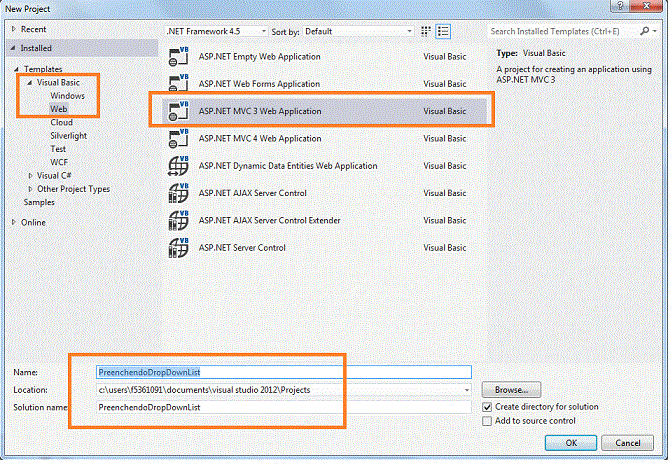Image resolution: width=668 pixels, height=460 pixels.
Task: Close the New Project dialog
Action: coord(647,6)
